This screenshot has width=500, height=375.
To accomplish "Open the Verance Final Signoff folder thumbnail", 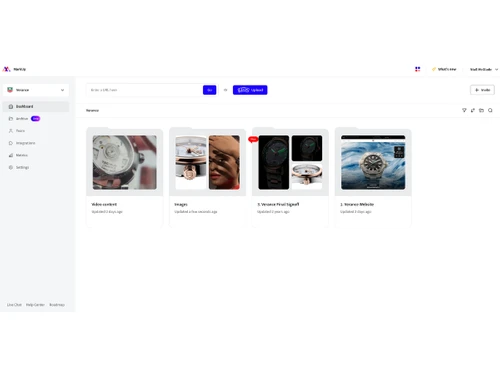I will click(x=290, y=162).
